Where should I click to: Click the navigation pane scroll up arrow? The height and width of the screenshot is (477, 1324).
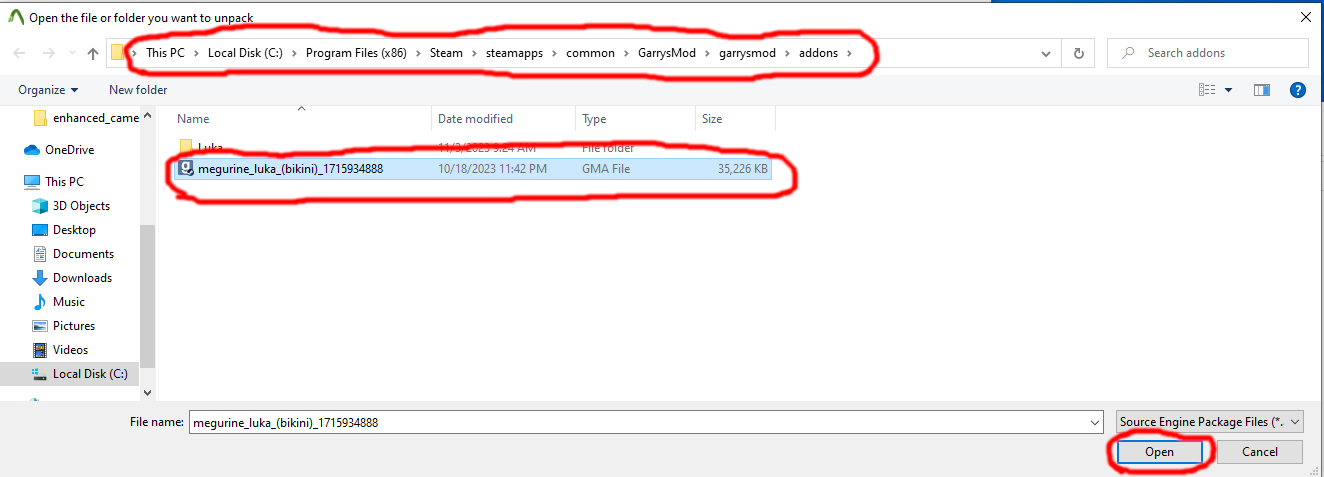point(148,116)
